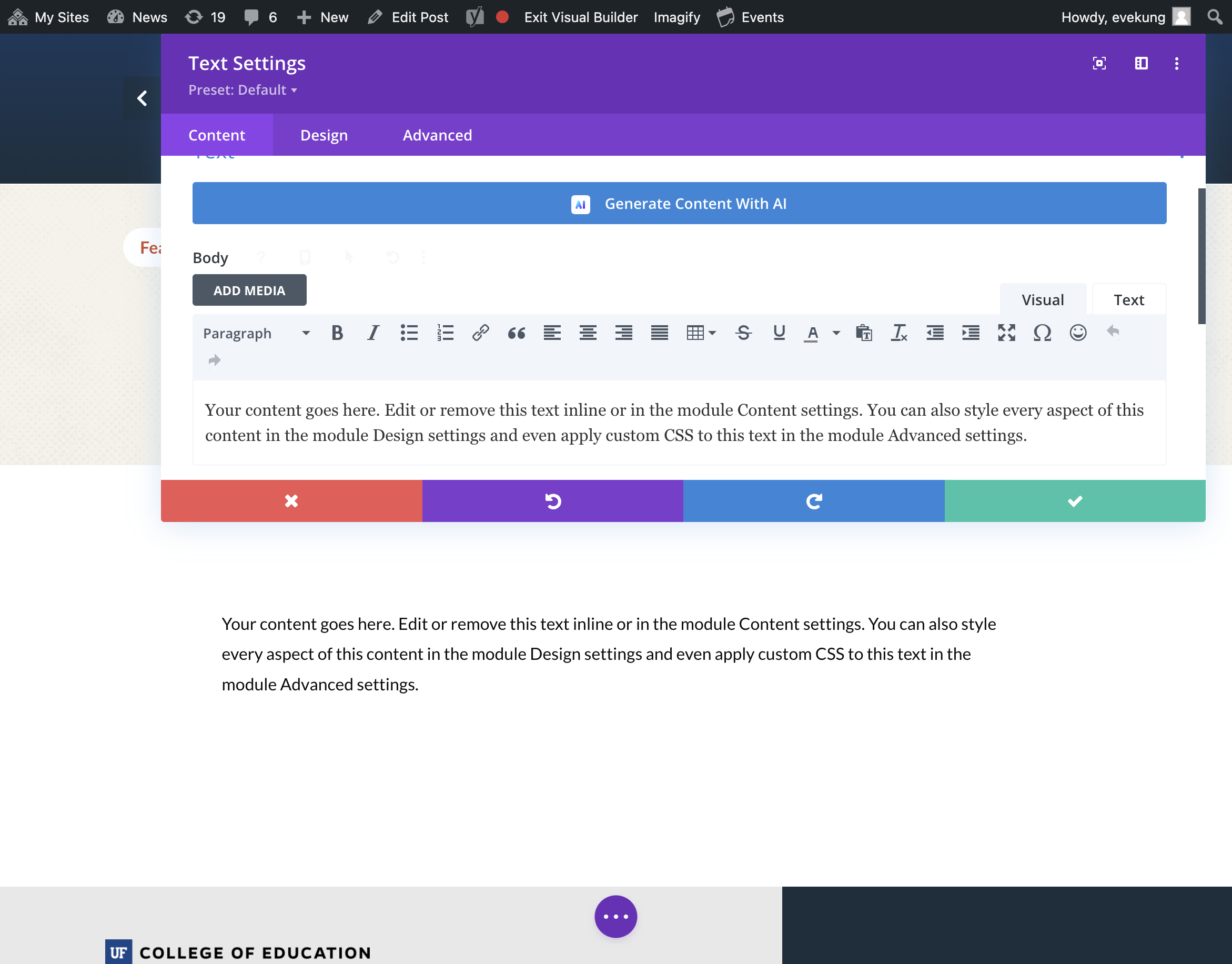Redo changes using the blue footer button
The width and height of the screenshot is (1232, 964).
(x=814, y=501)
